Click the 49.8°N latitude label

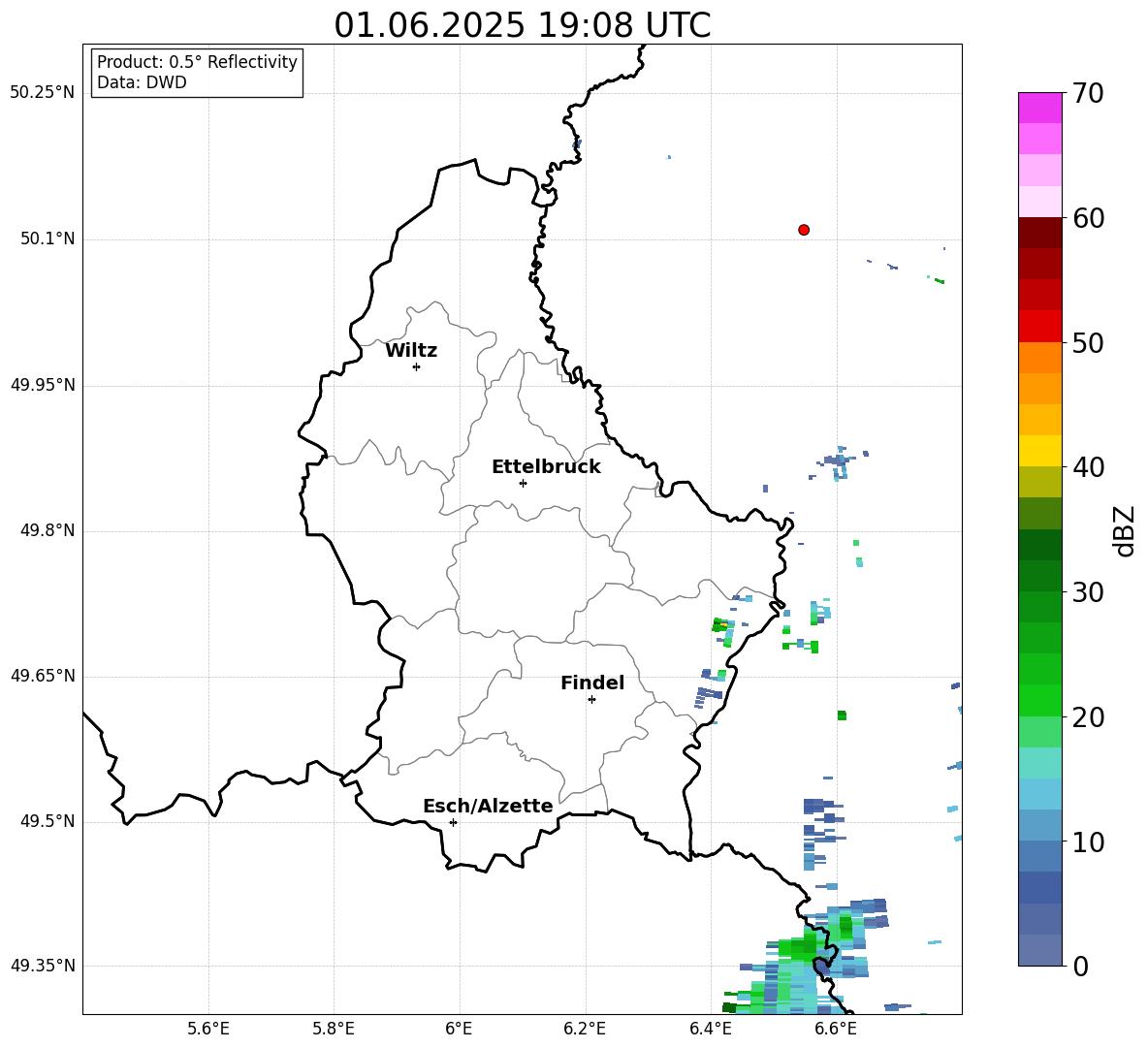coord(48,530)
